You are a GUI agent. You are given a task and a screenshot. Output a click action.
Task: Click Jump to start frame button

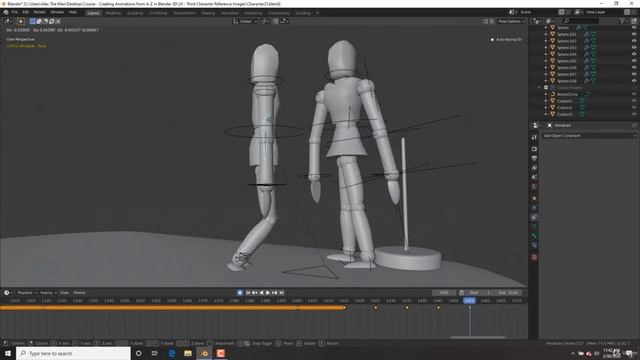248,293
